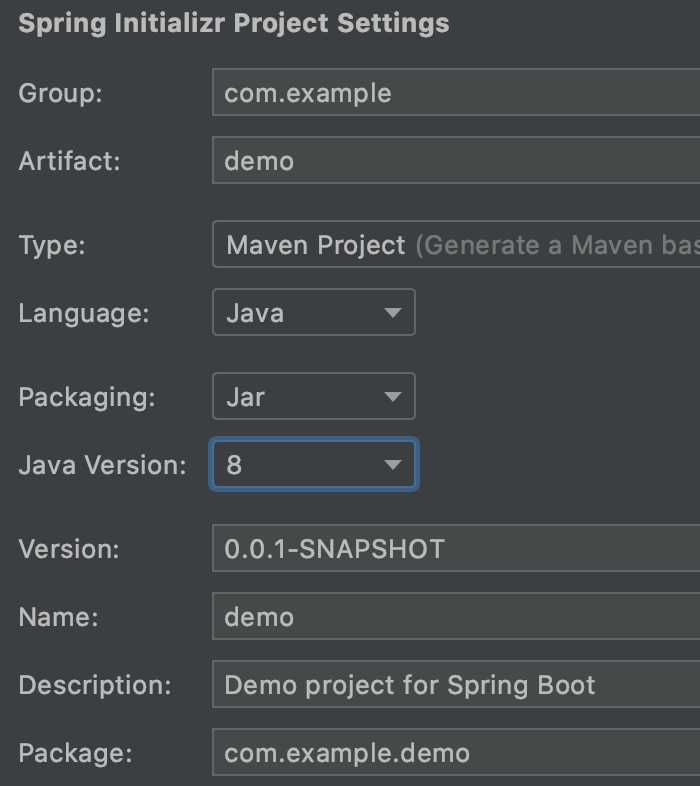Open the Type dropdown showing Maven Project
The height and width of the screenshot is (786, 700).
click(456, 245)
